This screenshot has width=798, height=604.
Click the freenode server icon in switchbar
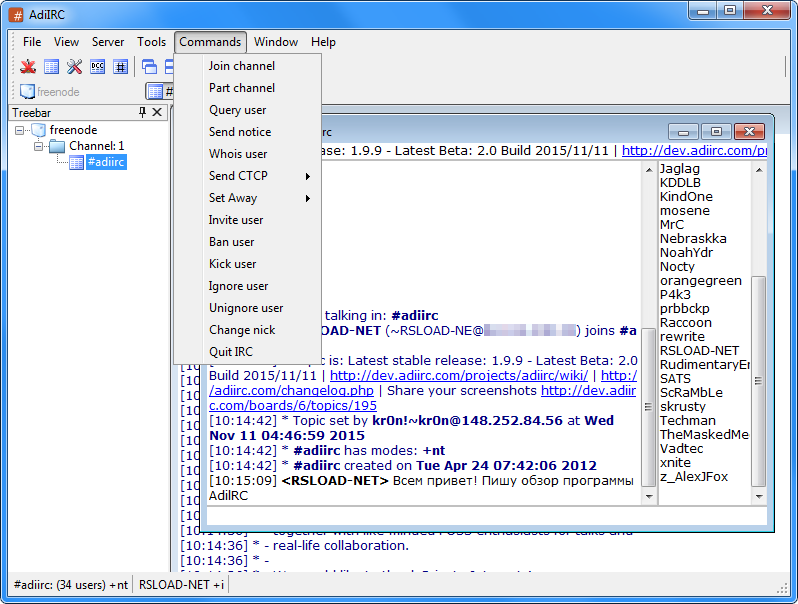click(x=27, y=92)
